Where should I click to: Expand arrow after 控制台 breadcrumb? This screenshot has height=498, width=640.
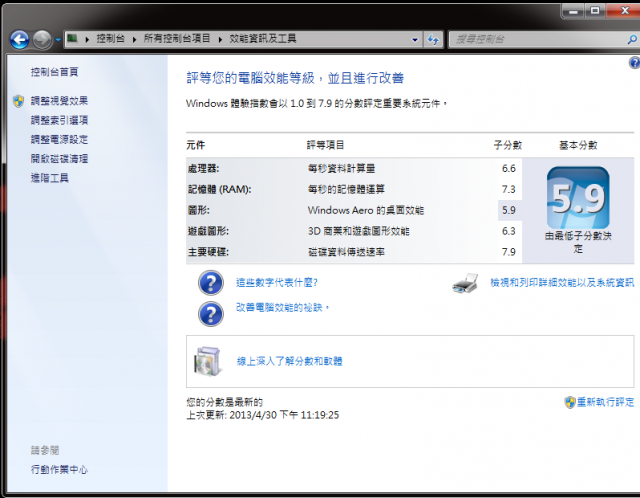pyautogui.click(x=134, y=39)
